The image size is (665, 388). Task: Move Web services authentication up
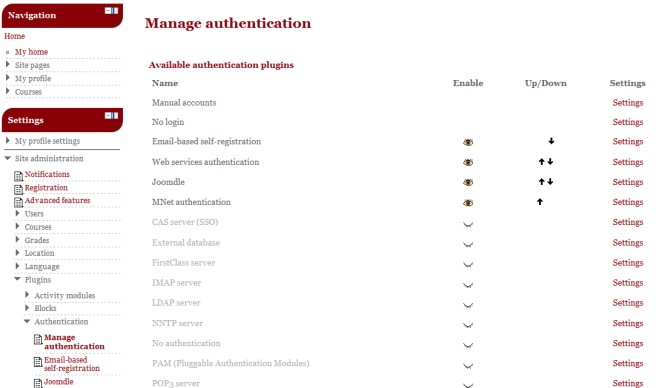[x=541, y=162]
